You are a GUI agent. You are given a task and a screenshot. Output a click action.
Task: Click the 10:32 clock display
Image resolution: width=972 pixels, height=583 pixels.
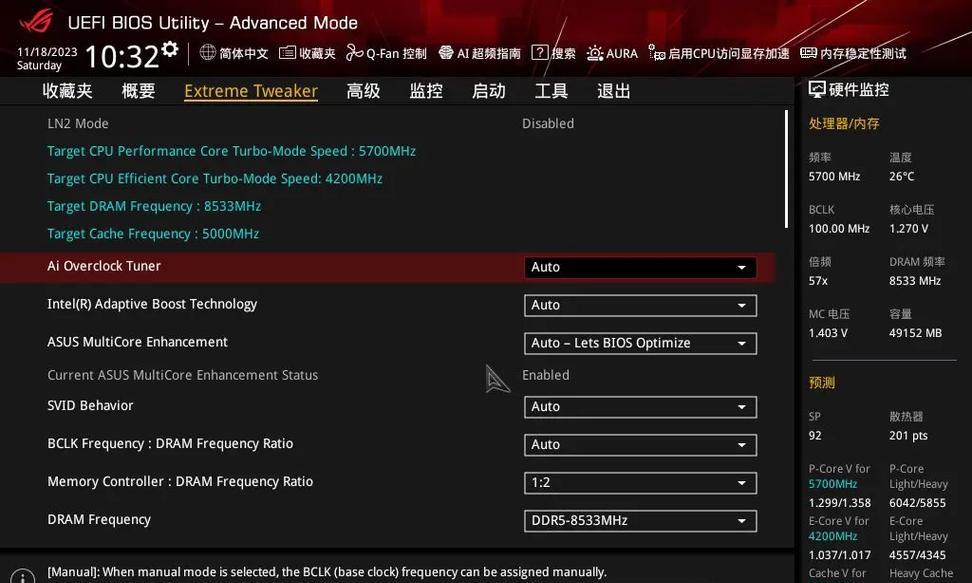[122, 56]
